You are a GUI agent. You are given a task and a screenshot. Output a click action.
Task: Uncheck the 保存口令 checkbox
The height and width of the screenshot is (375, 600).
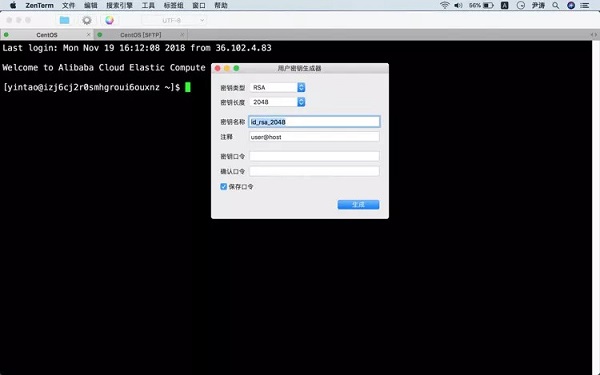point(223,187)
